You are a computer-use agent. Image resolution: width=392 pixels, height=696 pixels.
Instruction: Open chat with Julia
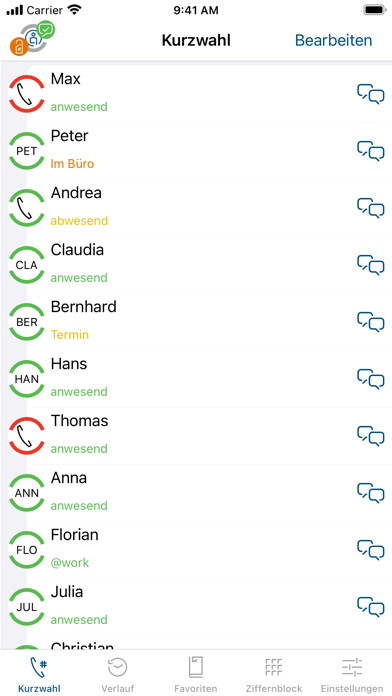tap(371, 607)
